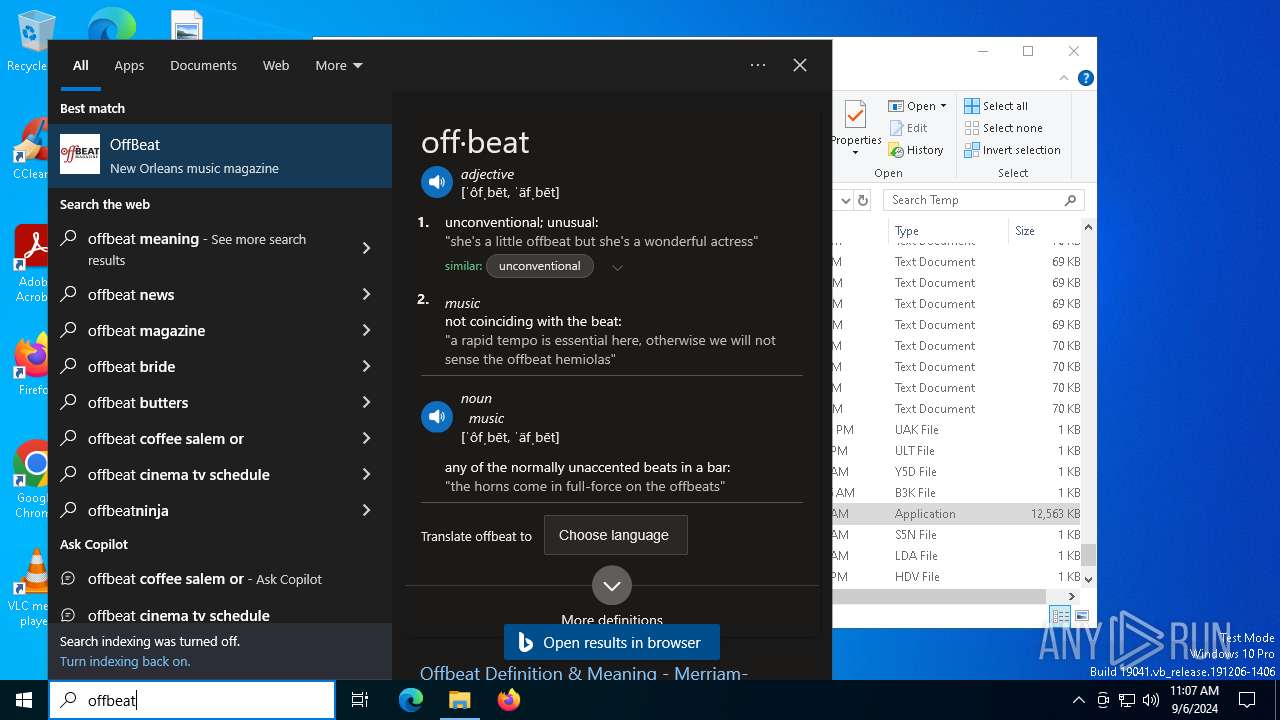Launch Microsoft Edge from the taskbar

(x=411, y=700)
